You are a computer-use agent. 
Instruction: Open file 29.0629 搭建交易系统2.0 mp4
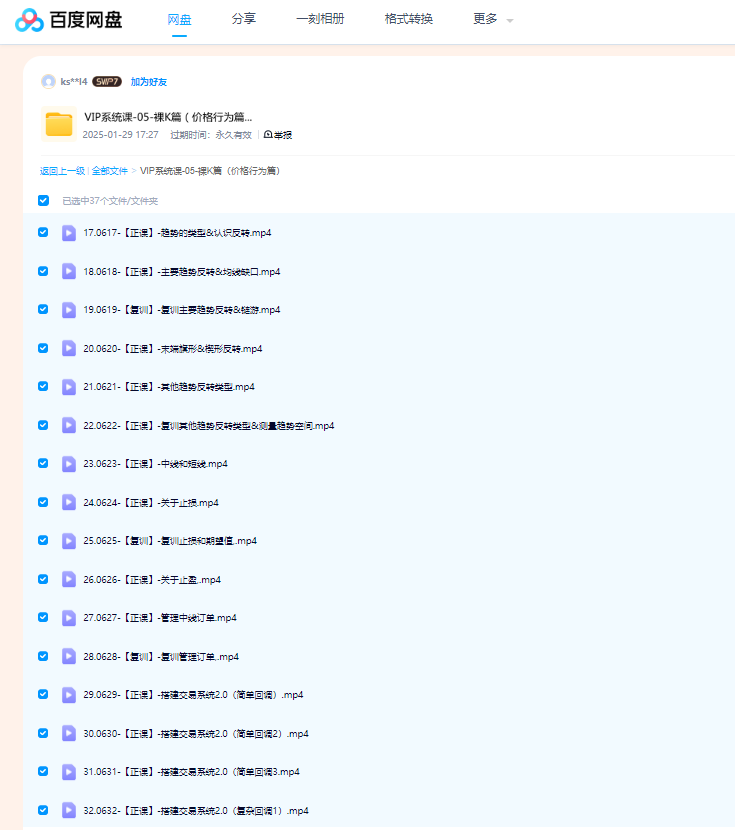[193, 695]
